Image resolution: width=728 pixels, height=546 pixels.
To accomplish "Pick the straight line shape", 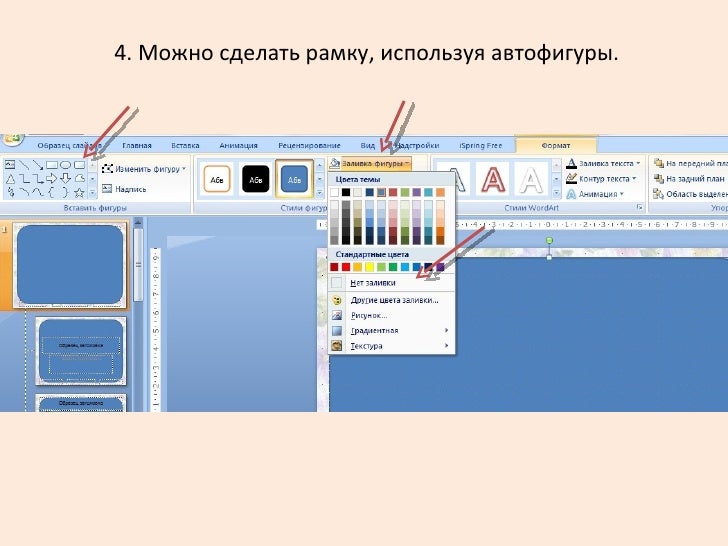I will coord(24,165).
